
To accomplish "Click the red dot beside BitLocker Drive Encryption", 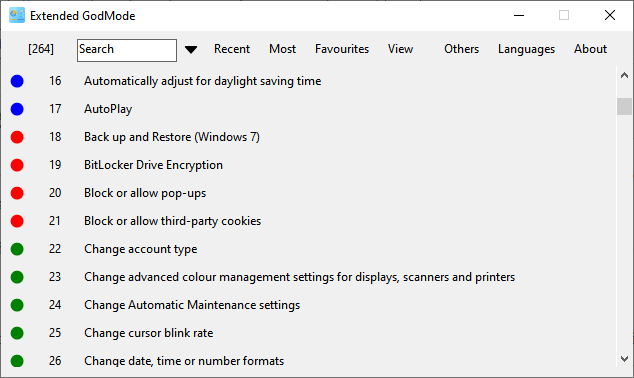I will [x=17, y=165].
